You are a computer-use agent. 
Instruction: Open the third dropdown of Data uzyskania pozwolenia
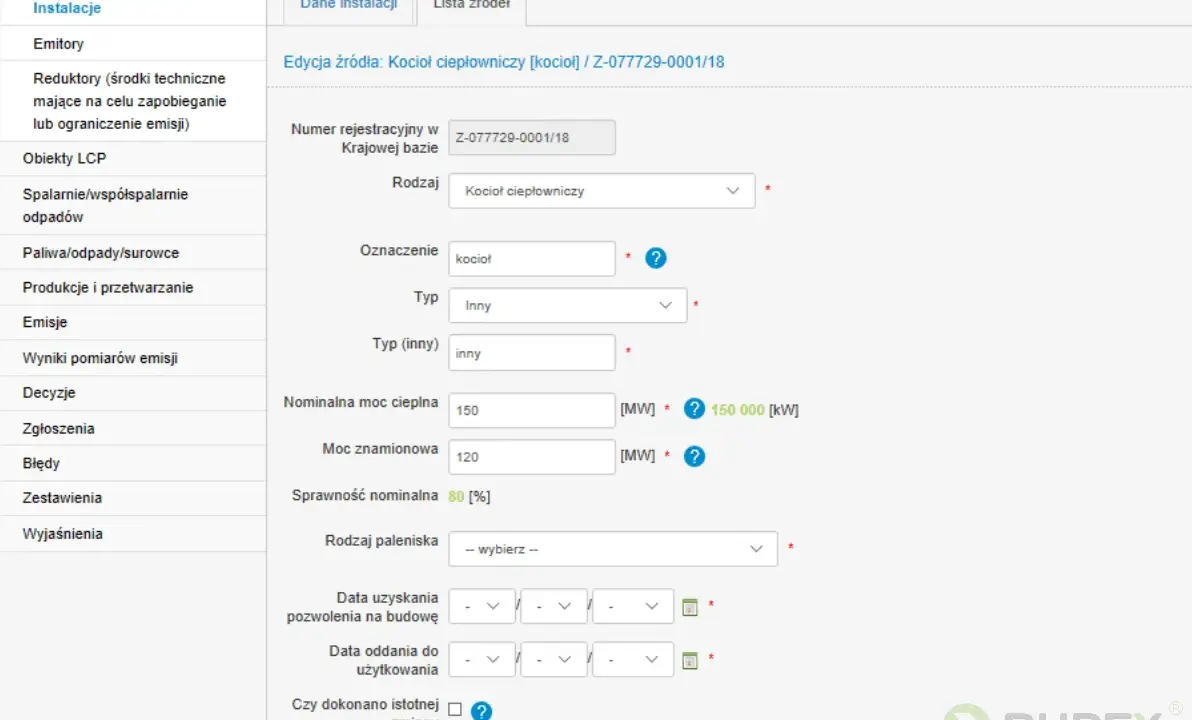pos(633,607)
